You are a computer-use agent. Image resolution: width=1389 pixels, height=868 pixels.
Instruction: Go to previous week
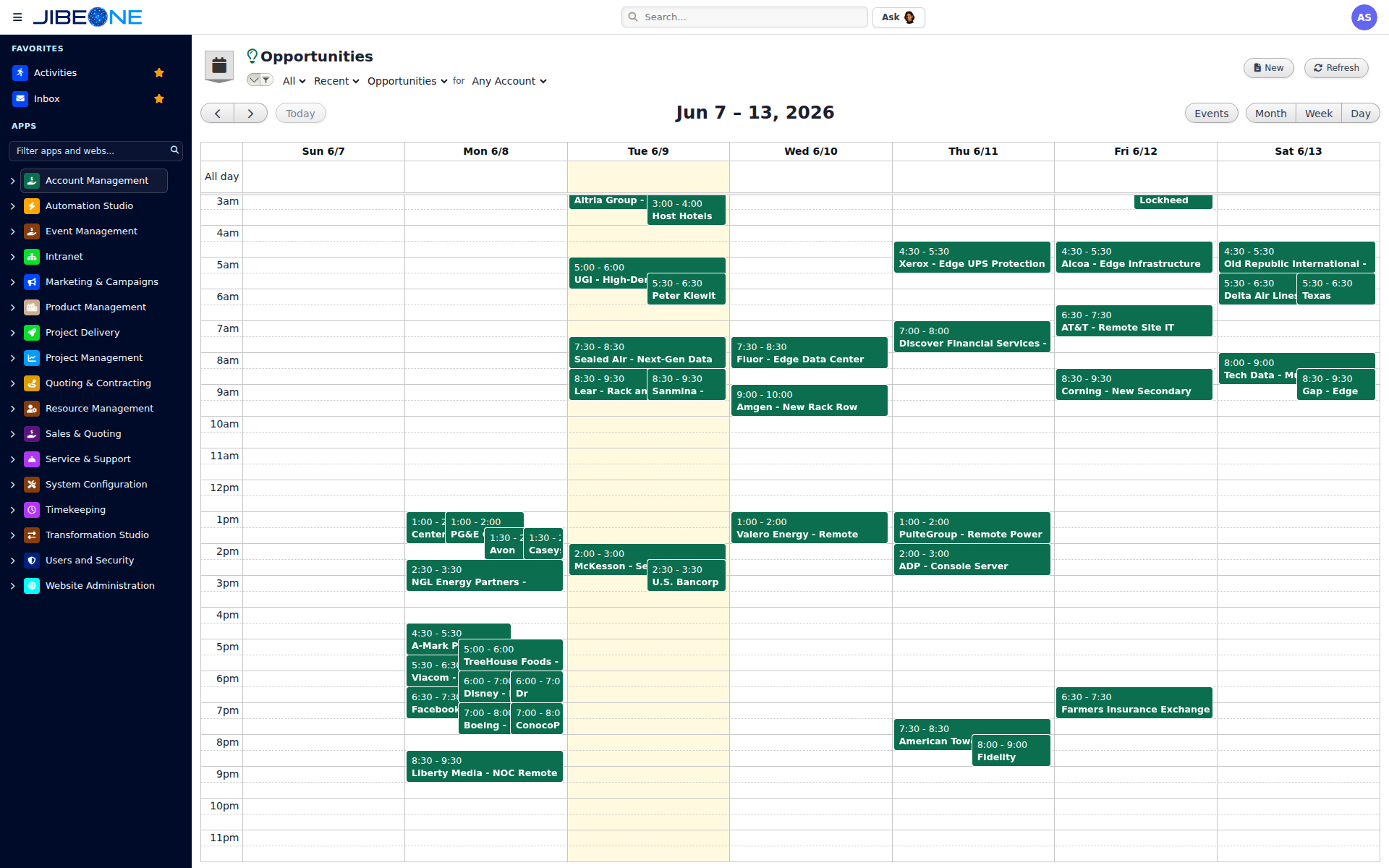click(x=217, y=113)
